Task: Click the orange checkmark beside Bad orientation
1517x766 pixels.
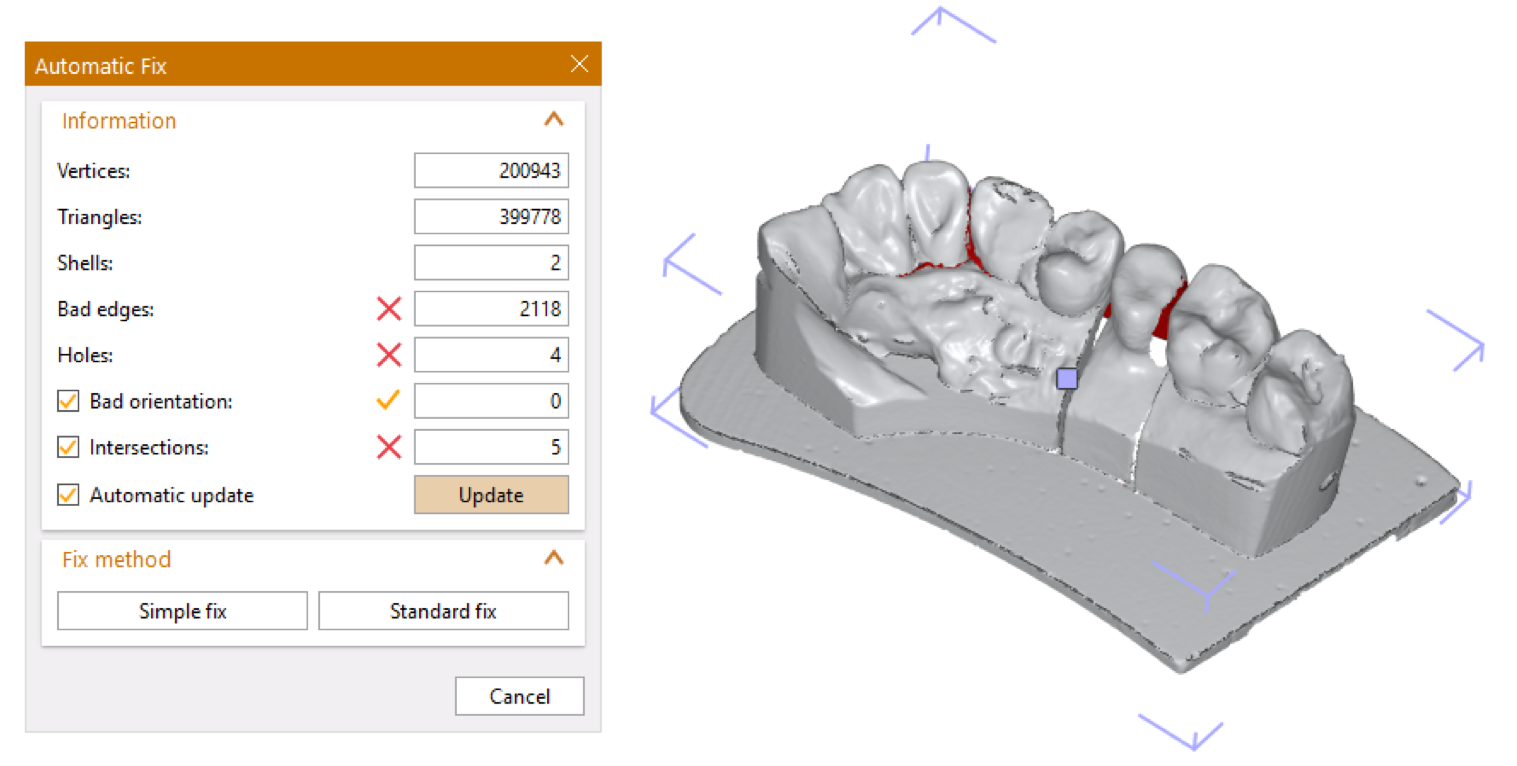Action: [x=388, y=401]
